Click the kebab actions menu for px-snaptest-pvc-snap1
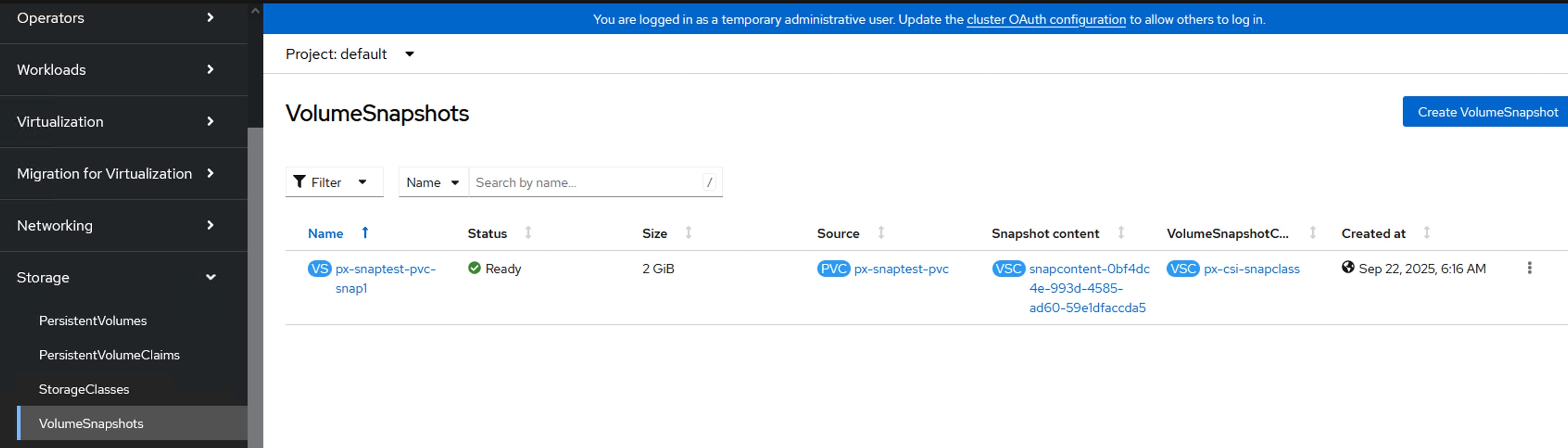Screen dimensions: 1568x448 click(1529, 268)
